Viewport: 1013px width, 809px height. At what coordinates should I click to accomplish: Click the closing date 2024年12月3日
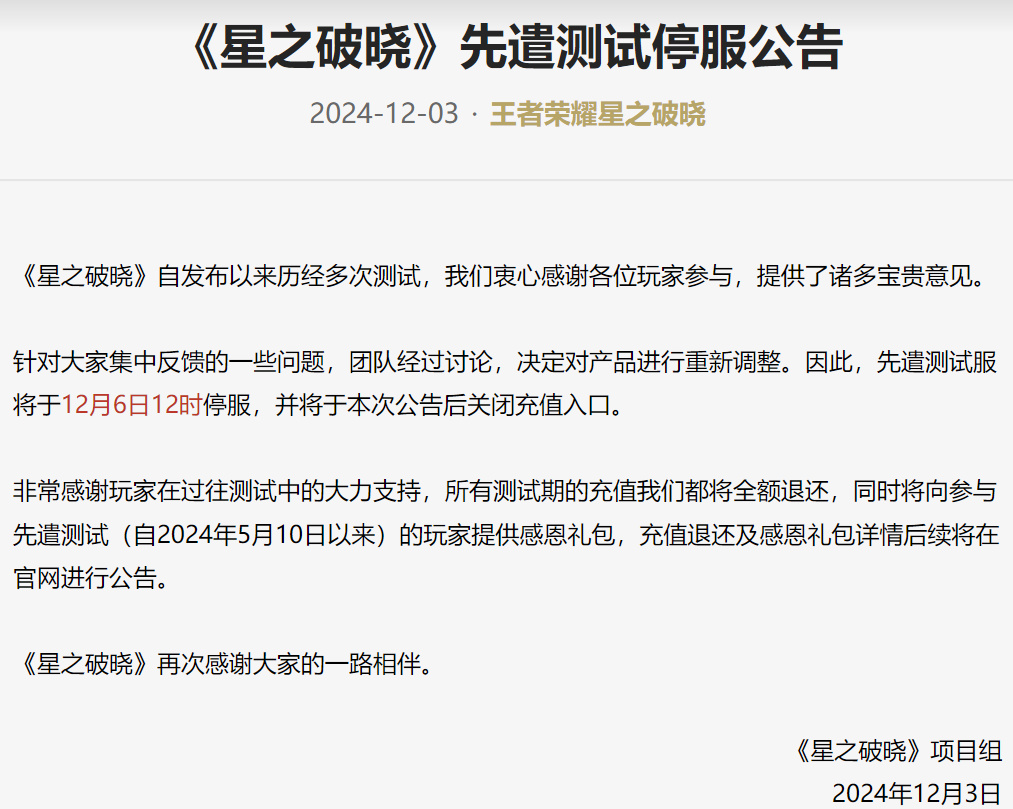(917, 793)
